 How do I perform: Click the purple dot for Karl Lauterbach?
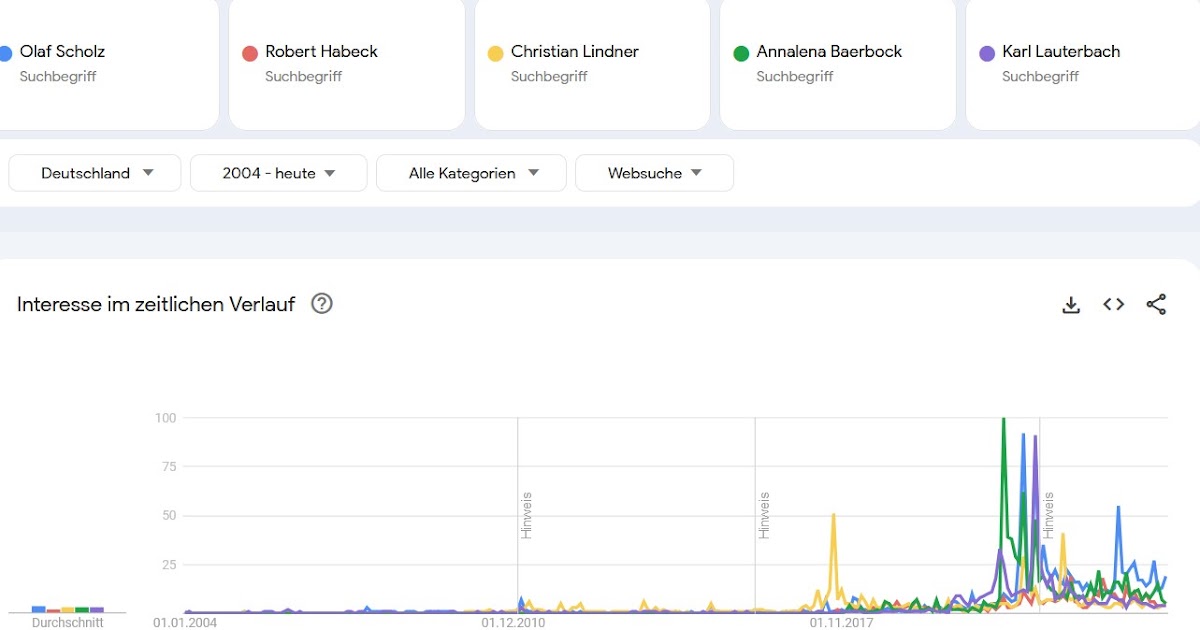pyautogui.click(x=987, y=53)
